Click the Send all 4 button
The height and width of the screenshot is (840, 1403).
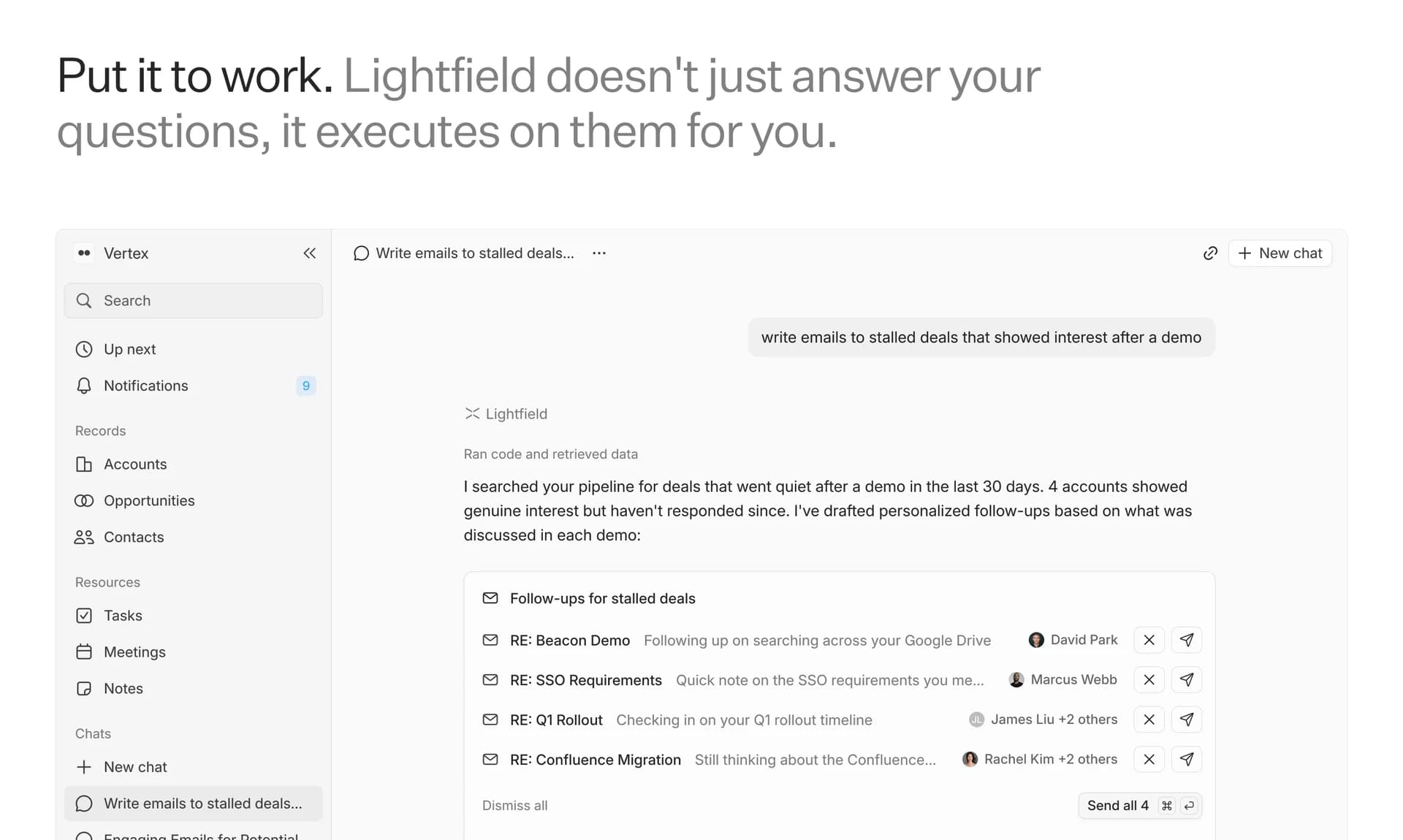pyautogui.click(x=1118, y=805)
